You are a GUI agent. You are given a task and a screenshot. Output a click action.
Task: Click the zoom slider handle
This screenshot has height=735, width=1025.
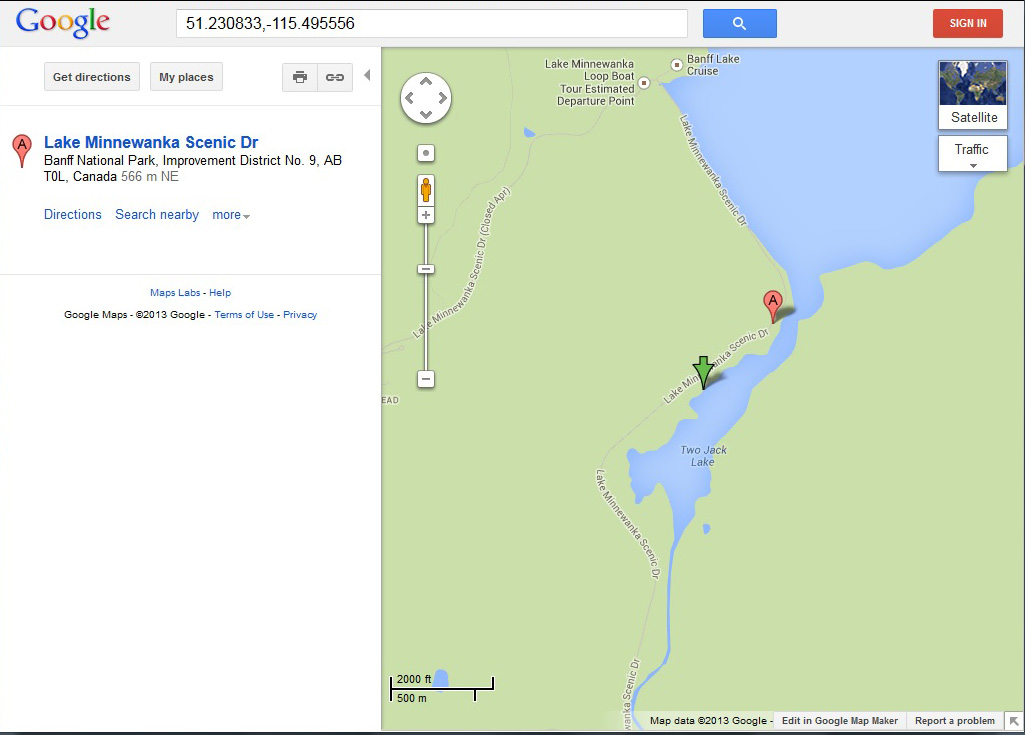pos(426,269)
